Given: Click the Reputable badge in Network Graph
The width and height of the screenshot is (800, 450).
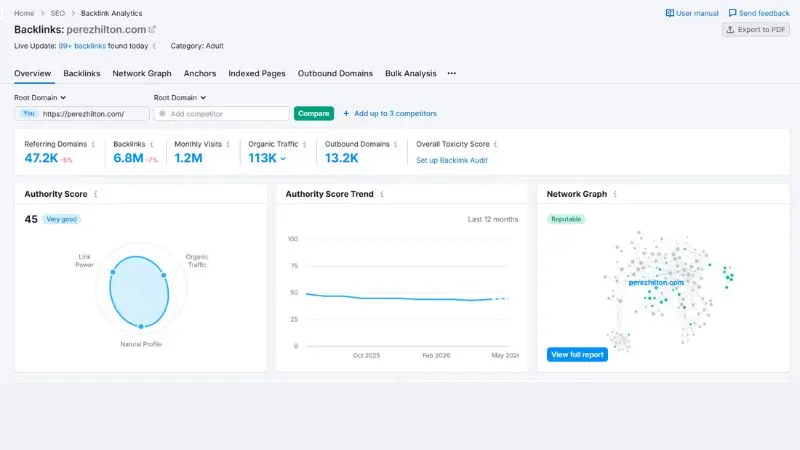Looking at the screenshot, I should (x=566, y=219).
